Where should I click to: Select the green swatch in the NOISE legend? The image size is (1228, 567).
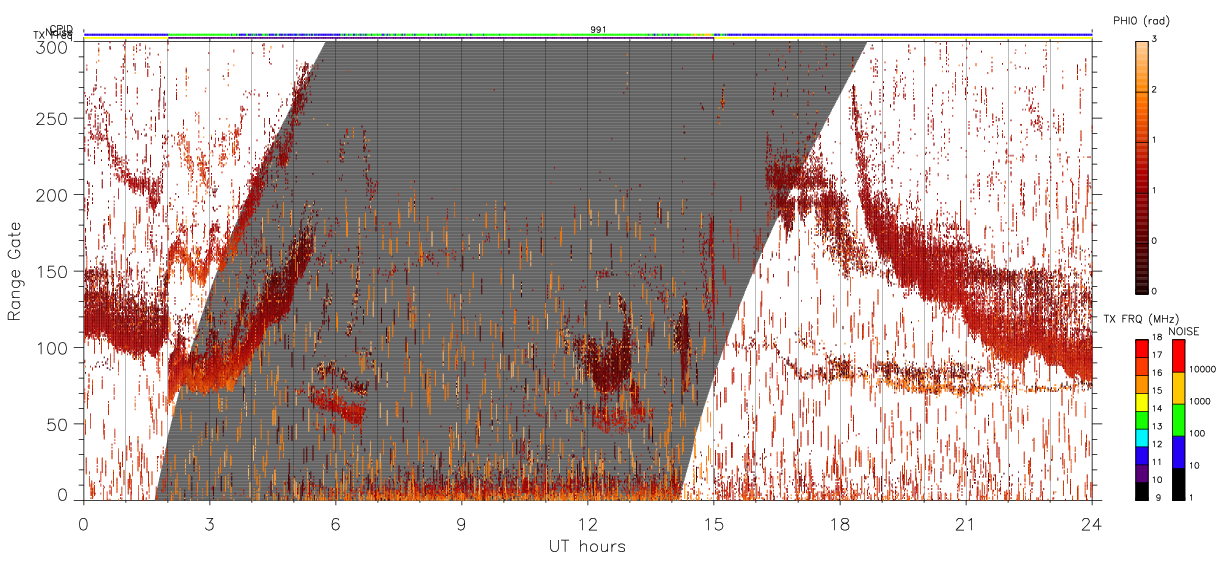coord(1178,419)
